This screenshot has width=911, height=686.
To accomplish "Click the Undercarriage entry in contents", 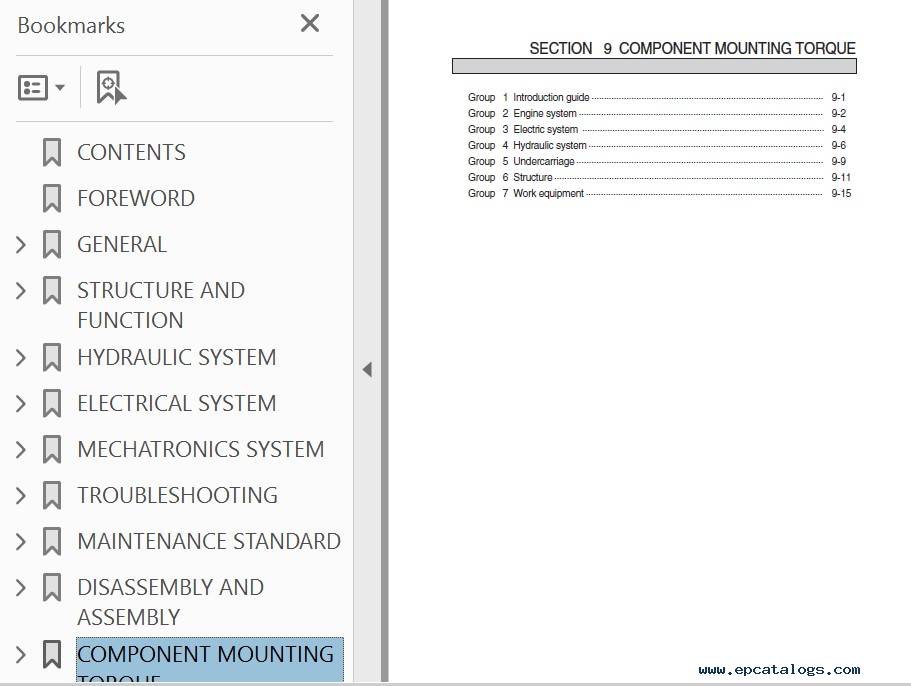I will (x=543, y=161).
